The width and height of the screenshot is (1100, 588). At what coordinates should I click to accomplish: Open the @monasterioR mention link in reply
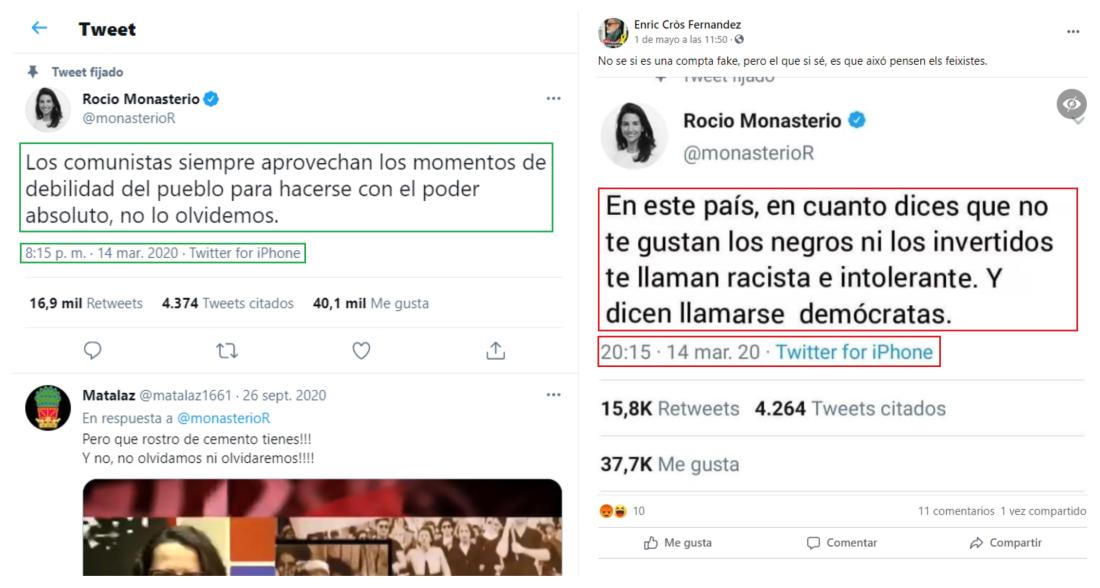223,418
